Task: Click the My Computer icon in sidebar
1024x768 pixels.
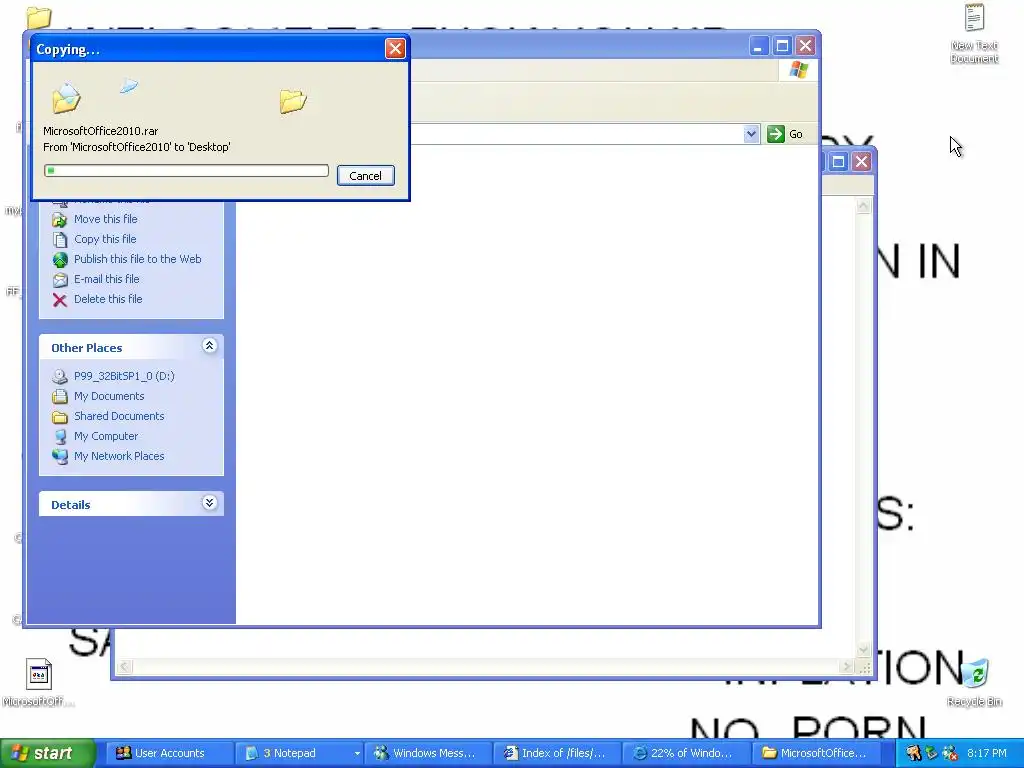Action: [x=59, y=436]
